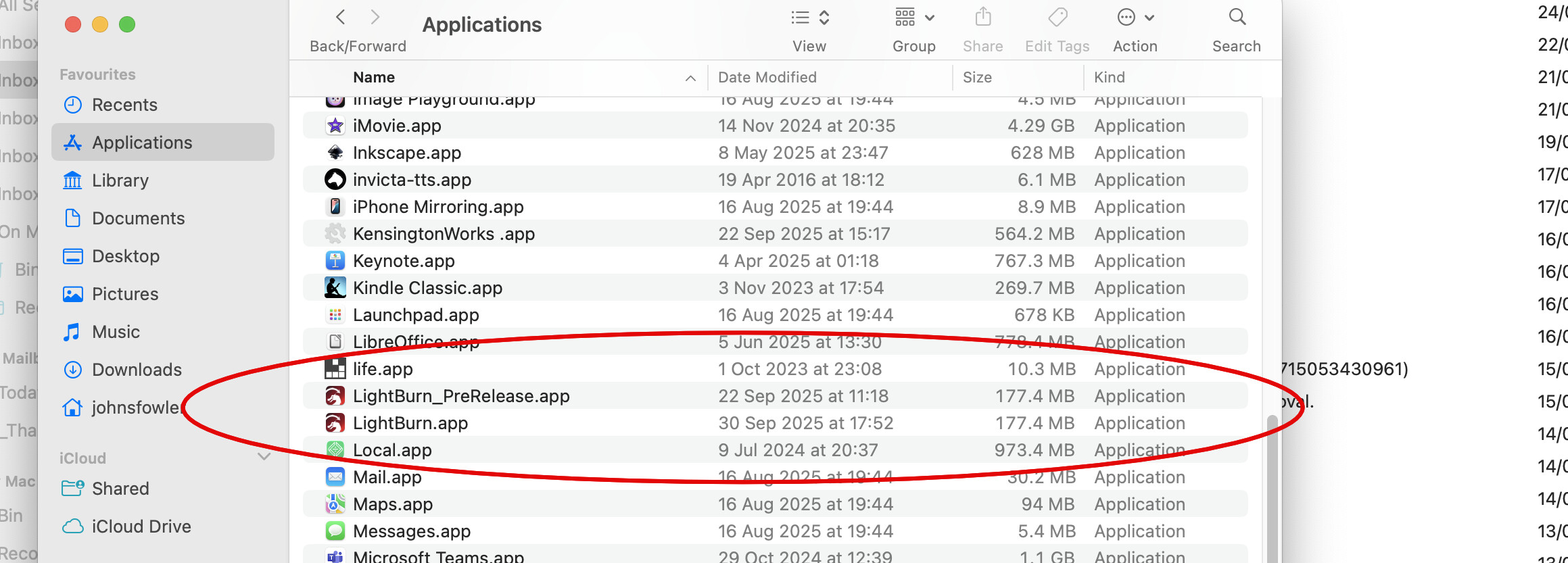Select the Kindle Classic app icon
1568x563 pixels.
(x=335, y=288)
